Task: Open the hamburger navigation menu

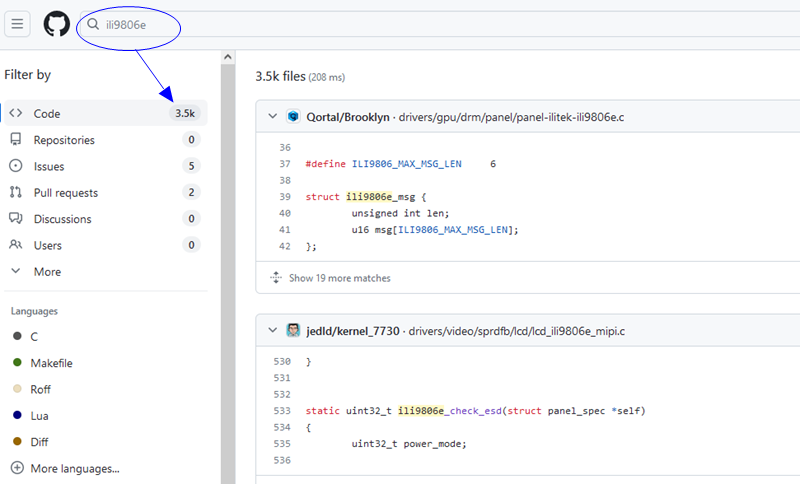Action: (17, 24)
